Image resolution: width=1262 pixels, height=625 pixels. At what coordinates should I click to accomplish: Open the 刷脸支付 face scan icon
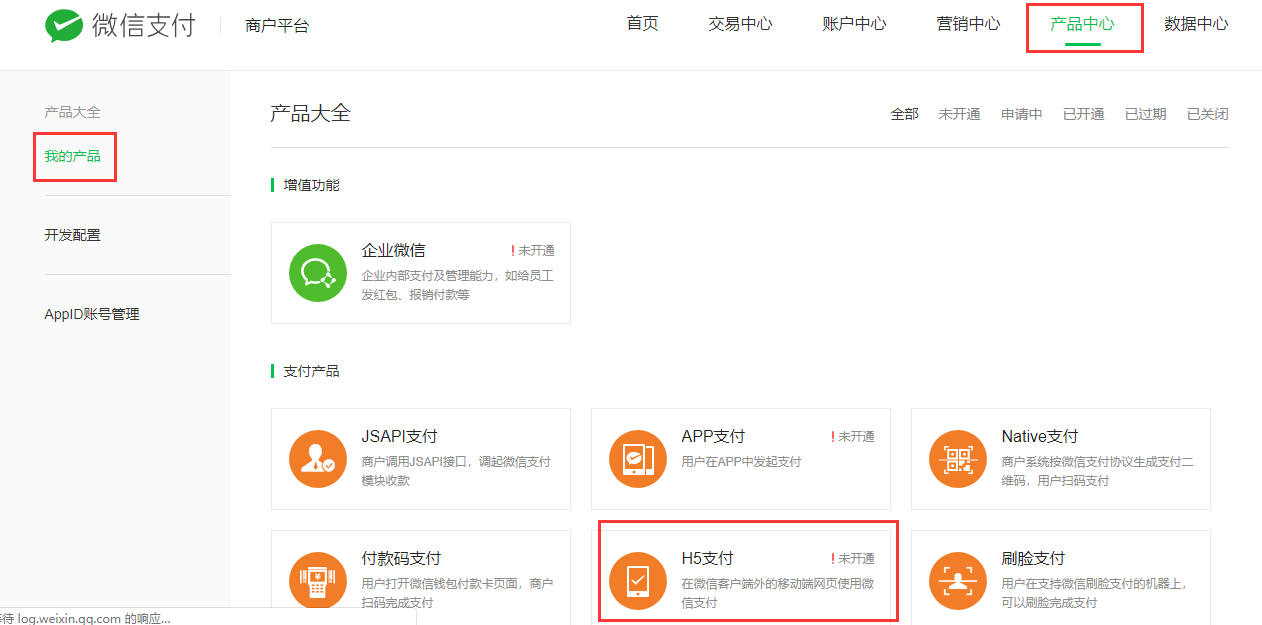[958, 580]
